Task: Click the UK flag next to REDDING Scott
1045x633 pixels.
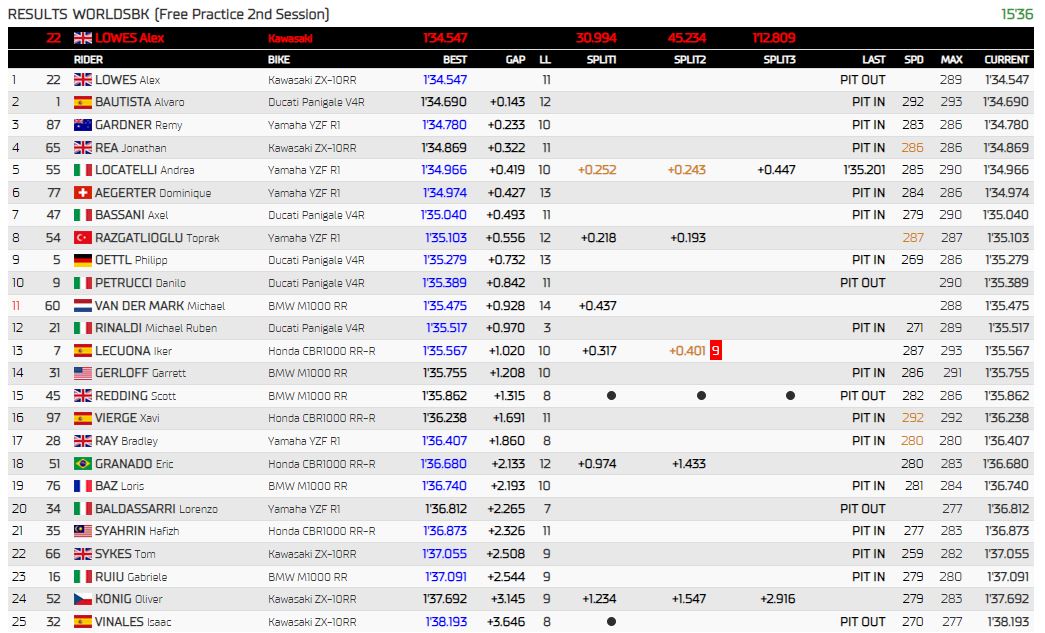Action: pyautogui.click(x=83, y=396)
